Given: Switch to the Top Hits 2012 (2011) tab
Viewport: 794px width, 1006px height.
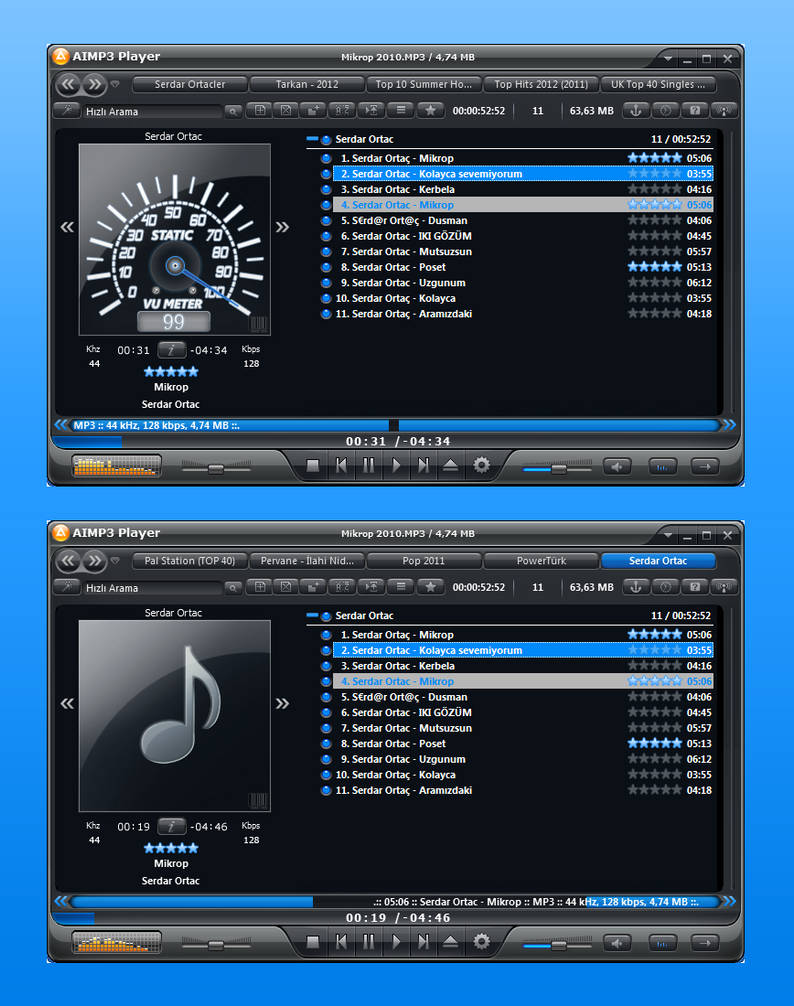Looking at the screenshot, I should coord(541,85).
